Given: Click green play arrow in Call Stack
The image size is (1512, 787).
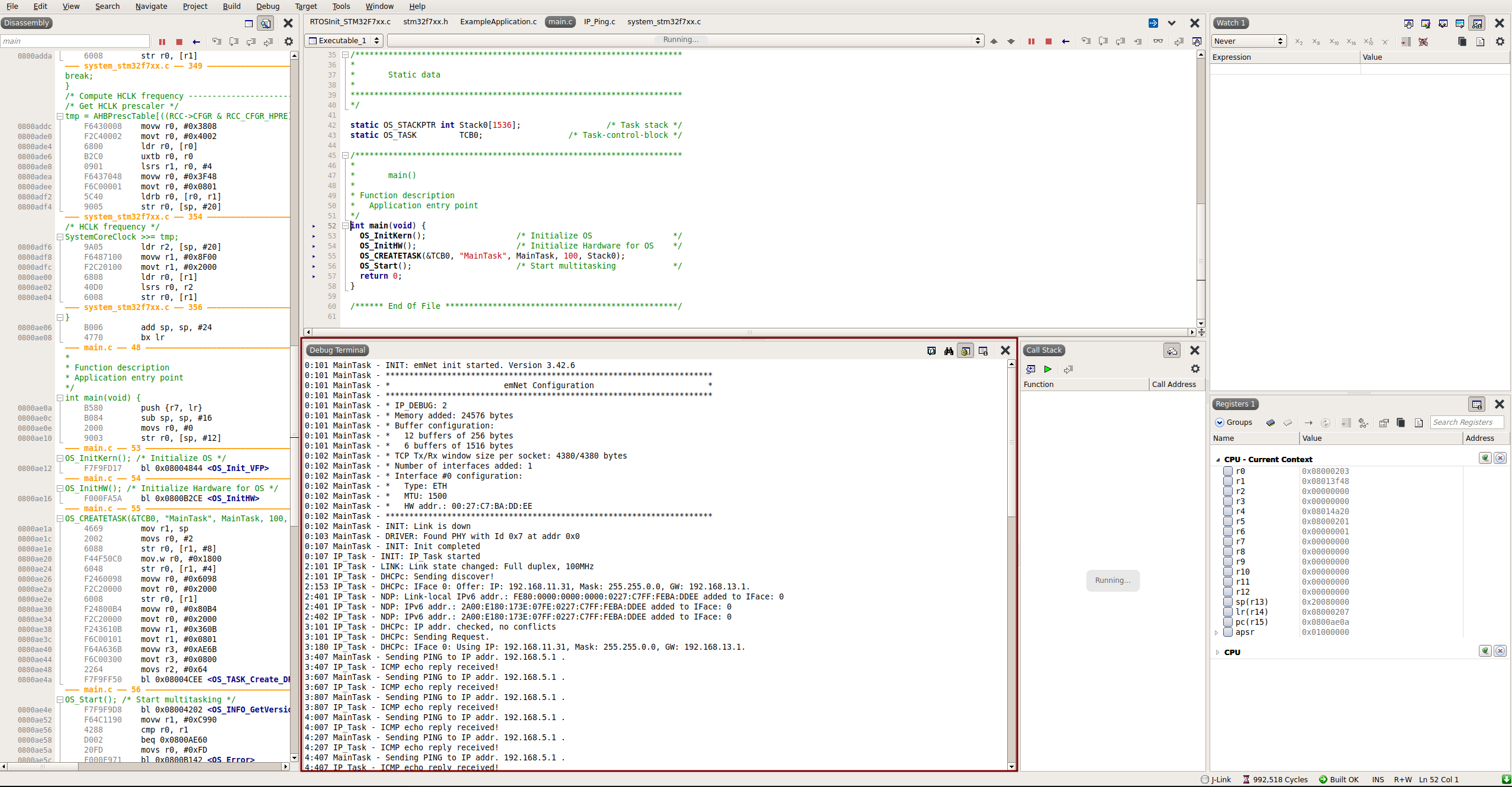Looking at the screenshot, I should pos(1047,369).
